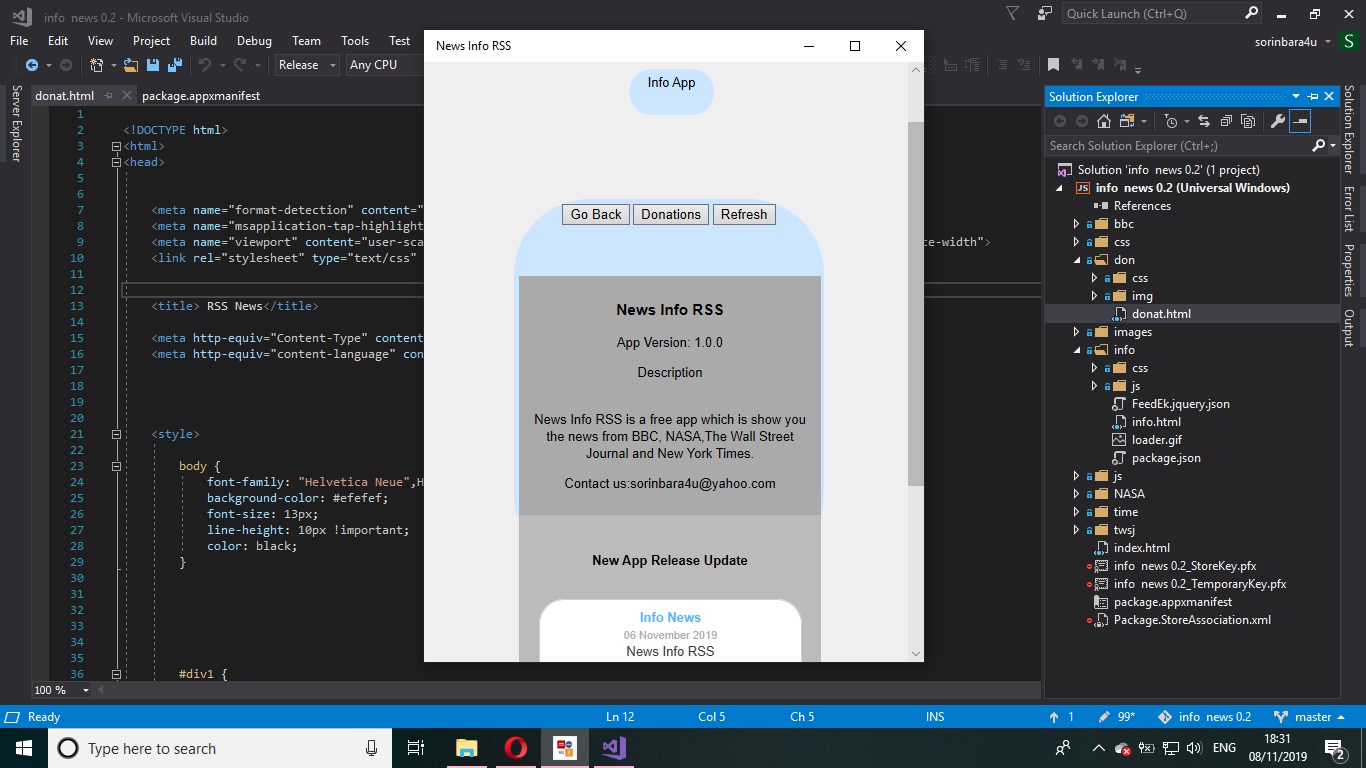Click the Undo arrow in toolbar
The image size is (1366, 768).
(x=204, y=65)
